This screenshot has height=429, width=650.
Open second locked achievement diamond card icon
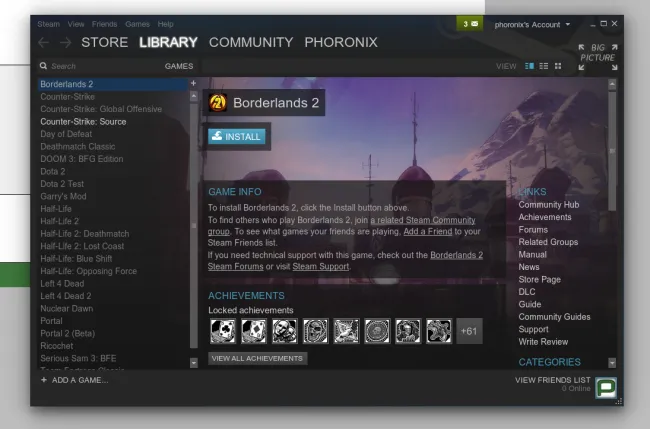(x=254, y=331)
